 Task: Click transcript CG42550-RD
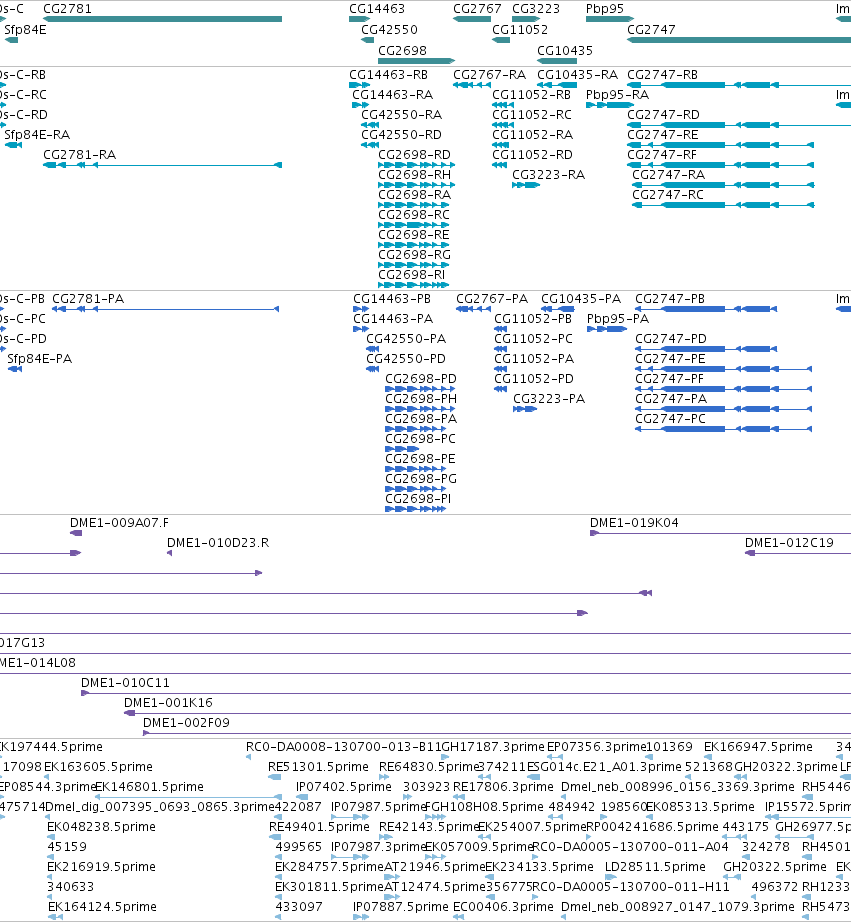tap(401, 135)
